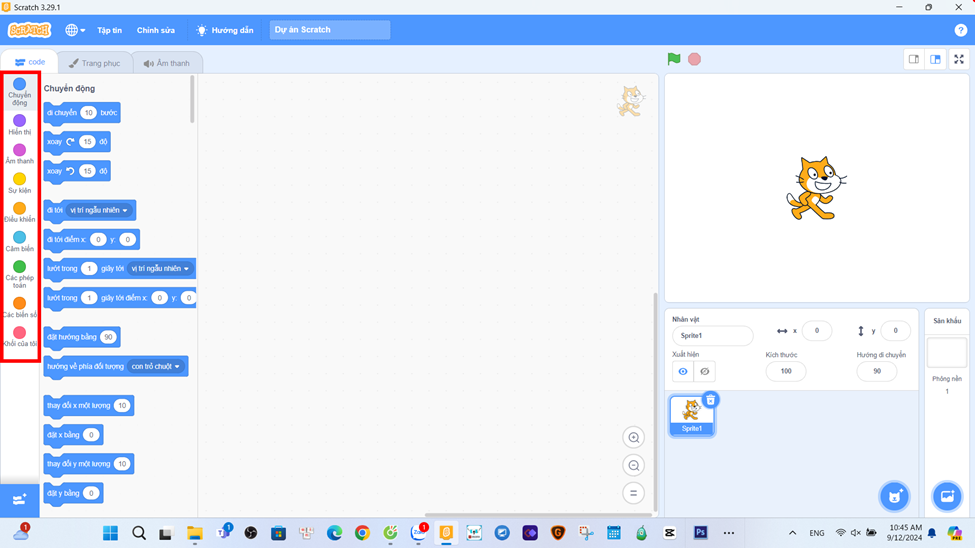Zoom out the code workspace
The image size is (975, 548).
pyautogui.click(x=634, y=465)
